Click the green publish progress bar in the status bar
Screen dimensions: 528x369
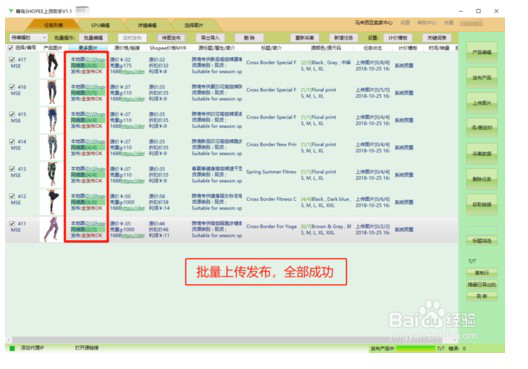(416, 348)
